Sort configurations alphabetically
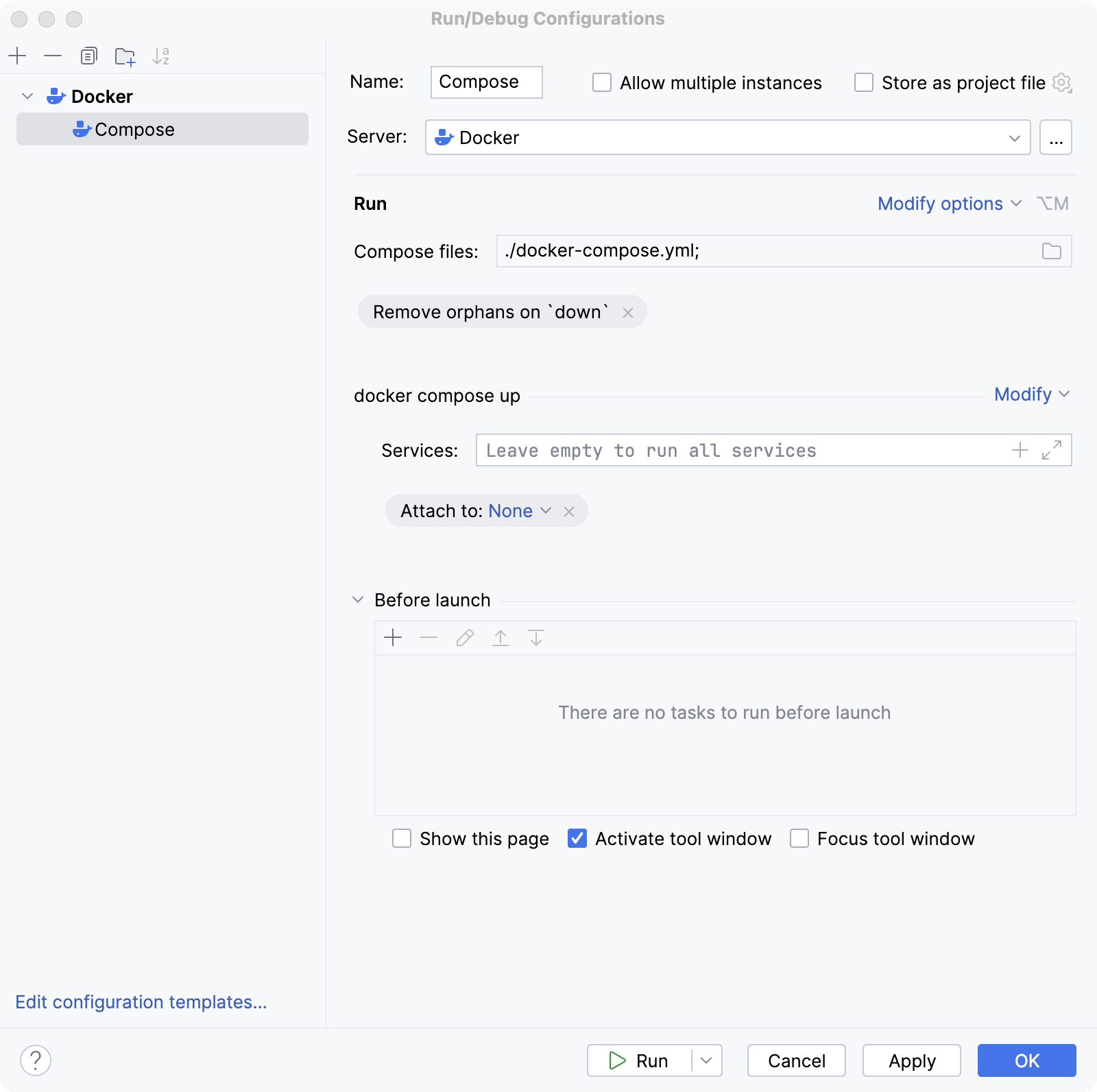The height and width of the screenshot is (1092, 1097). 162,56
